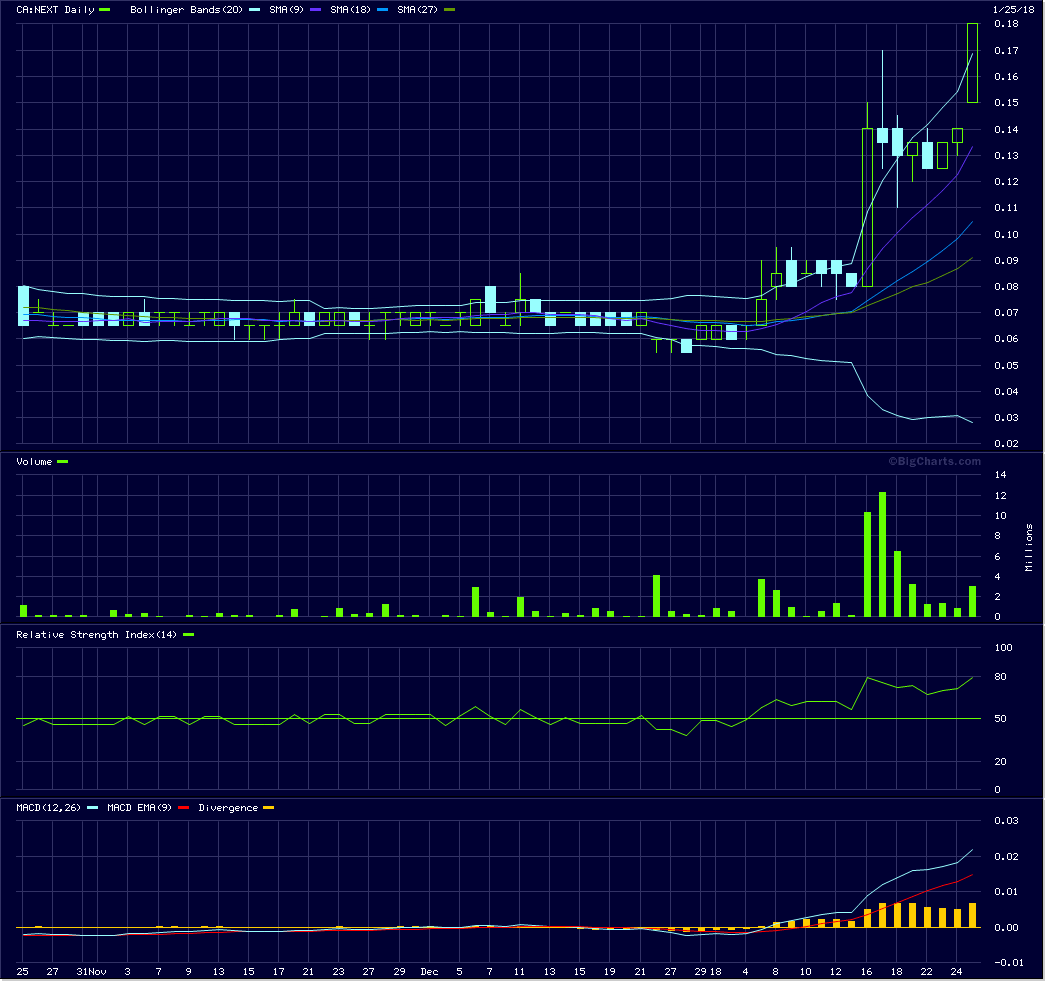Click the green swatch beside CA:NEXT Daily
Viewport: 1045px width, 981px height.
pyautogui.click(x=105, y=10)
